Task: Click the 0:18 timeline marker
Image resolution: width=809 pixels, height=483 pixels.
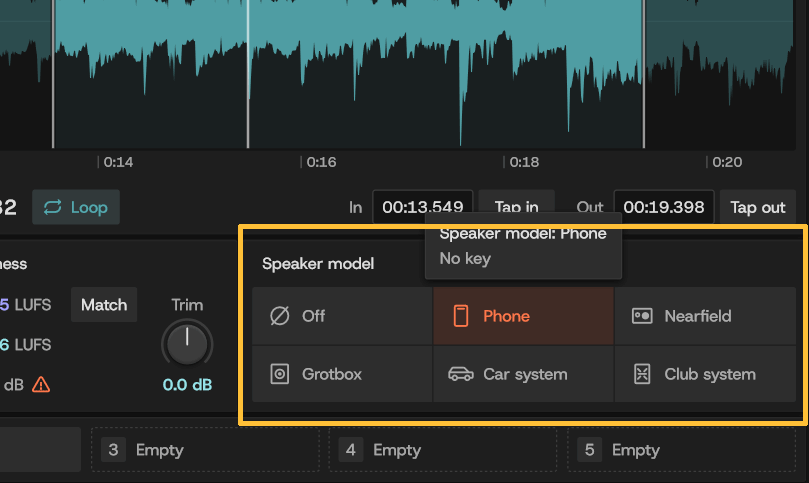Action: [524, 162]
